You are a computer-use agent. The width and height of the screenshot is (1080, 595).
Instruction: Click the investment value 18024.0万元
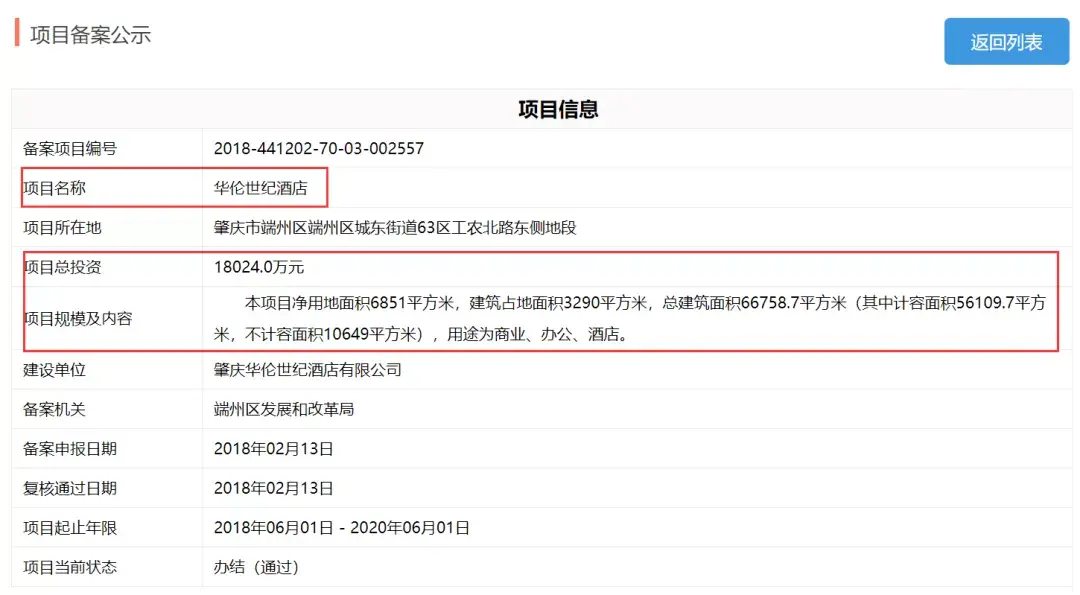click(x=259, y=267)
